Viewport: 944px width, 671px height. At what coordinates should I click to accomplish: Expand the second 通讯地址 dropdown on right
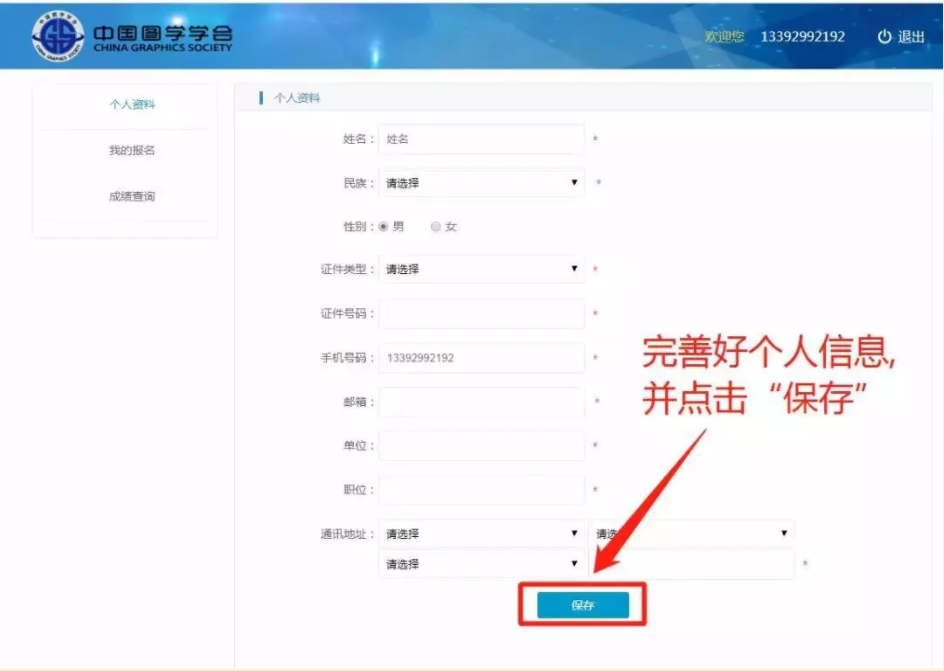pos(691,534)
